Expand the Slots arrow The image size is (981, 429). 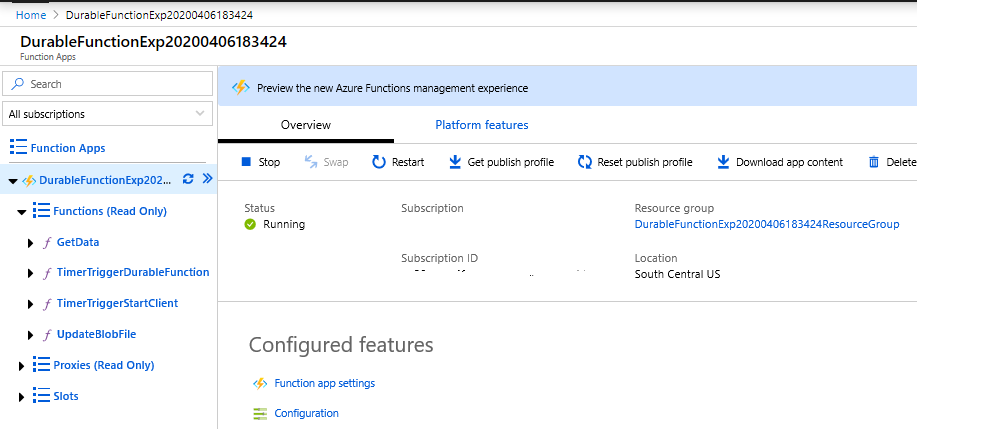click(22, 397)
